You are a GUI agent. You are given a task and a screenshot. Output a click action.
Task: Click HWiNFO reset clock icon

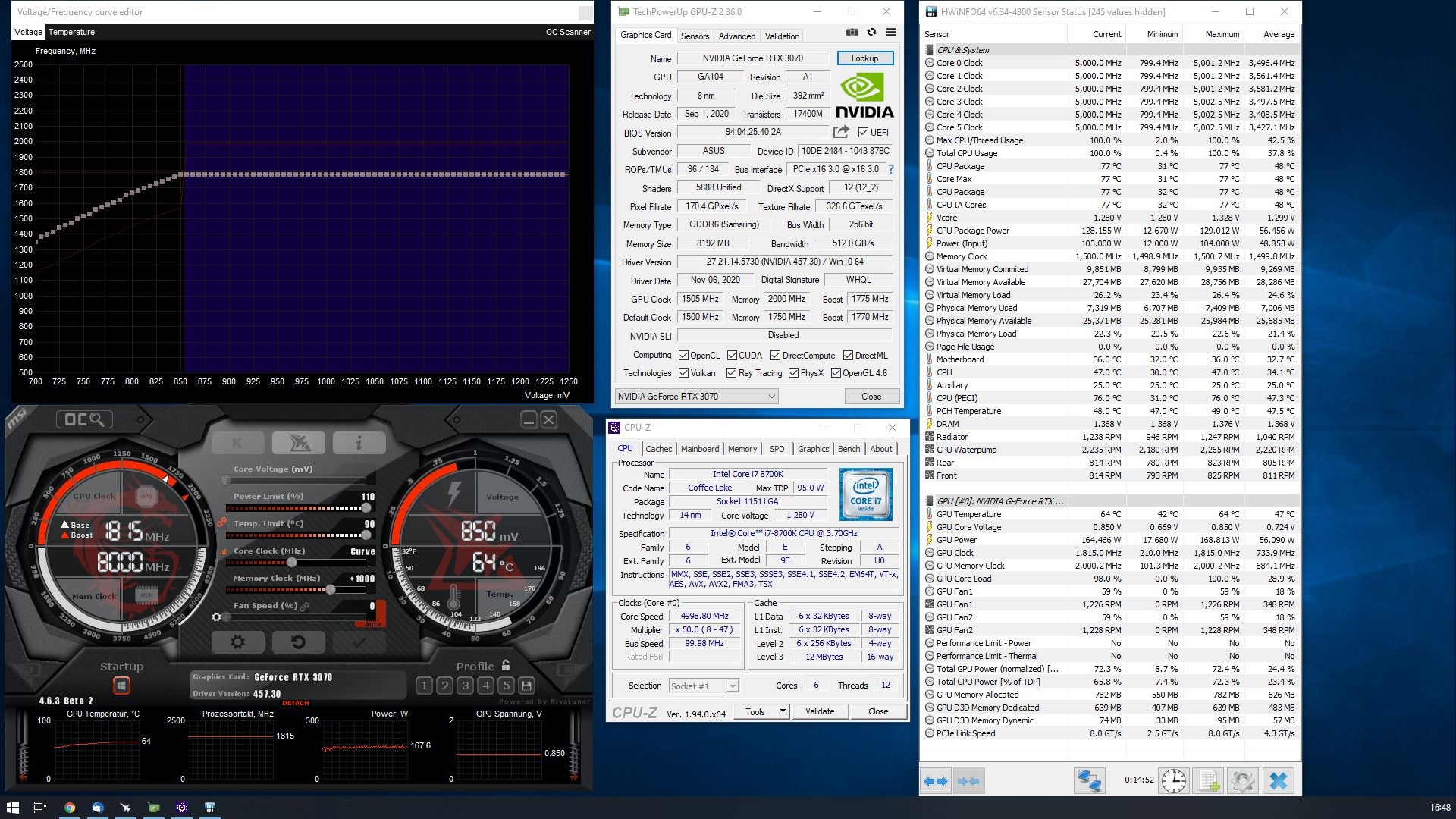tap(1173, 780)
